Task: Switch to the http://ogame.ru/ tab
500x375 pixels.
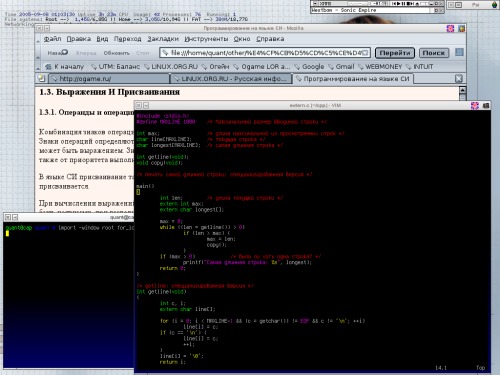Action: tap(109, 79)
